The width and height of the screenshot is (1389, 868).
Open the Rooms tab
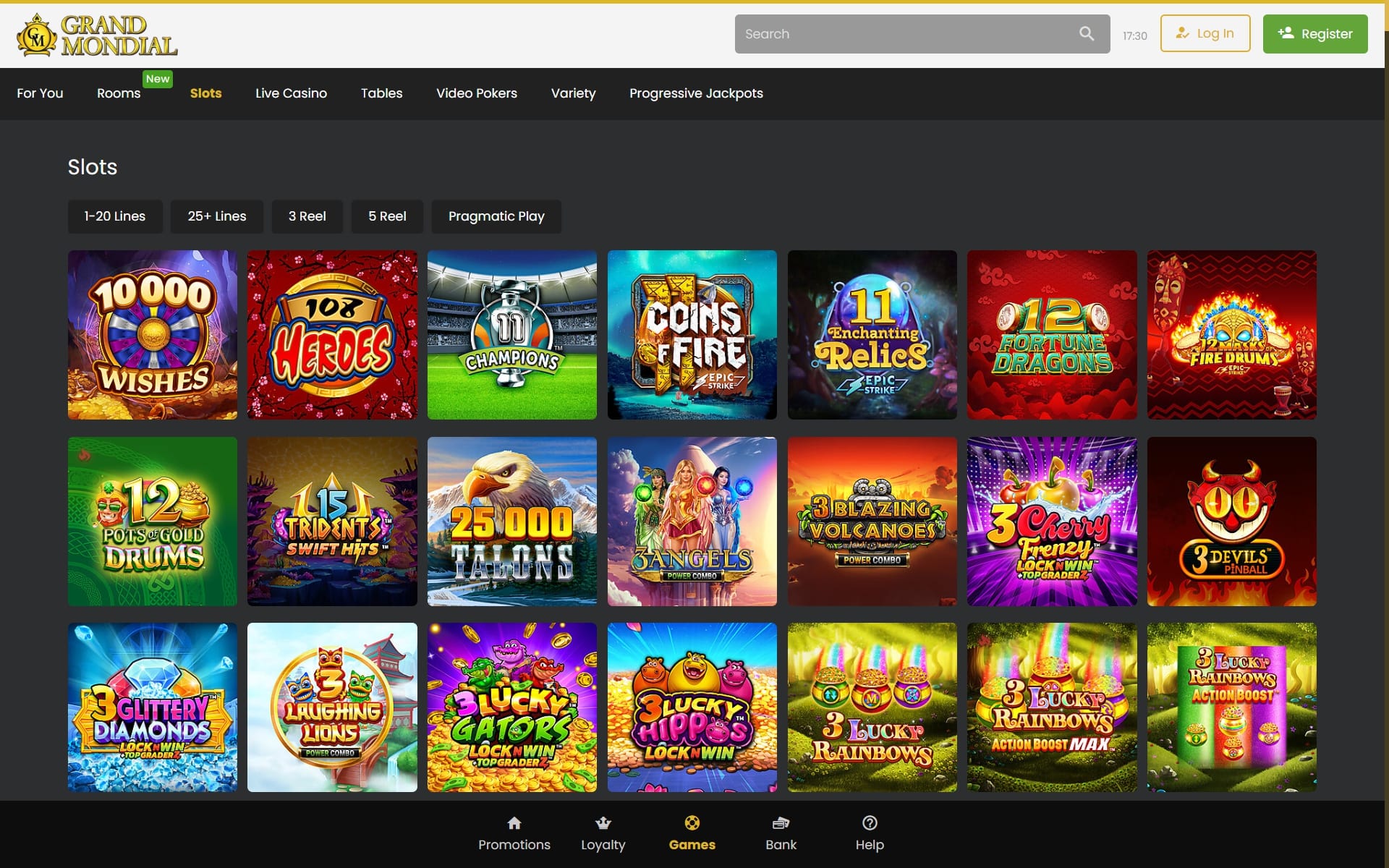(x=119, y=93)
